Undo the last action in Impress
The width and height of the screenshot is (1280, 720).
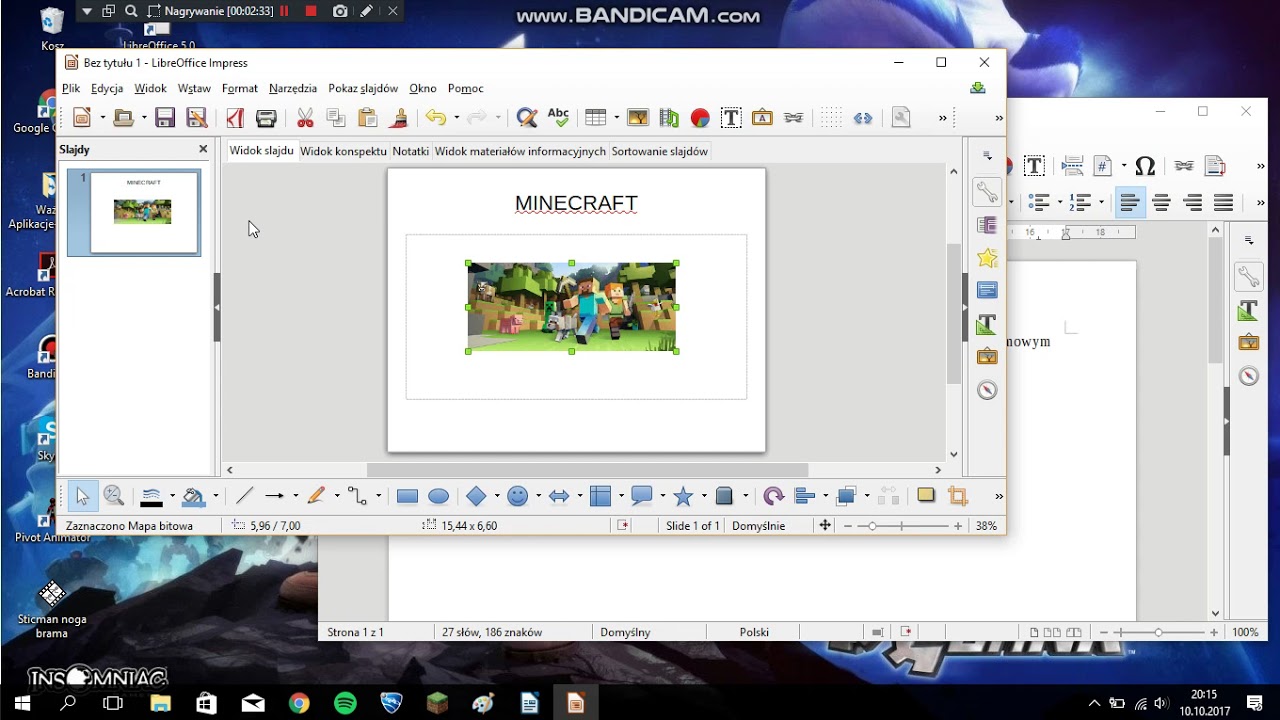(435, 118)
